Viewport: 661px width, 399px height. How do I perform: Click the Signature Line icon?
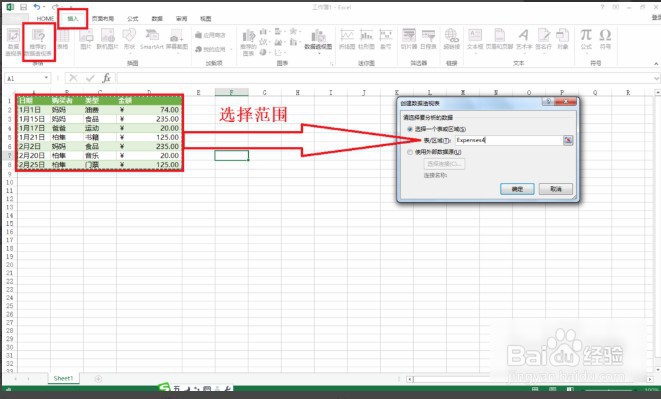click(x=544, y=40)
